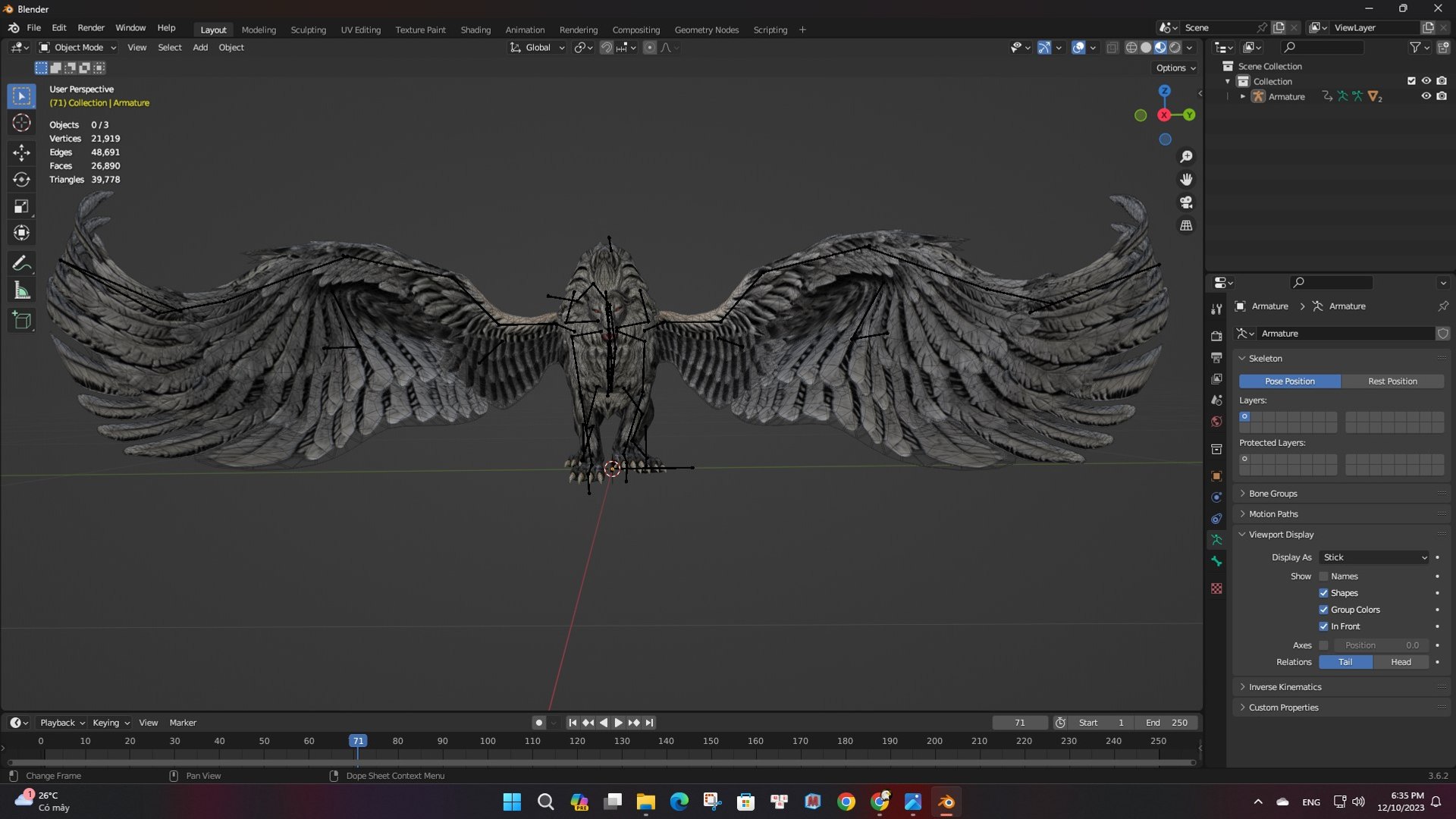The width and height of the screenshot is (1456, 819).
Task: Switch to the Sculpting workspace tab
Action: 308,30
